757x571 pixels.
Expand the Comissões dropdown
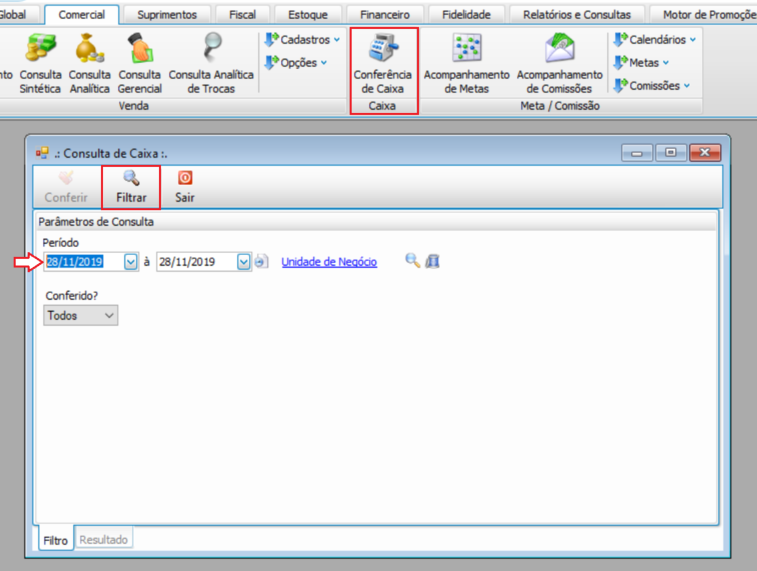coord(652,86)
